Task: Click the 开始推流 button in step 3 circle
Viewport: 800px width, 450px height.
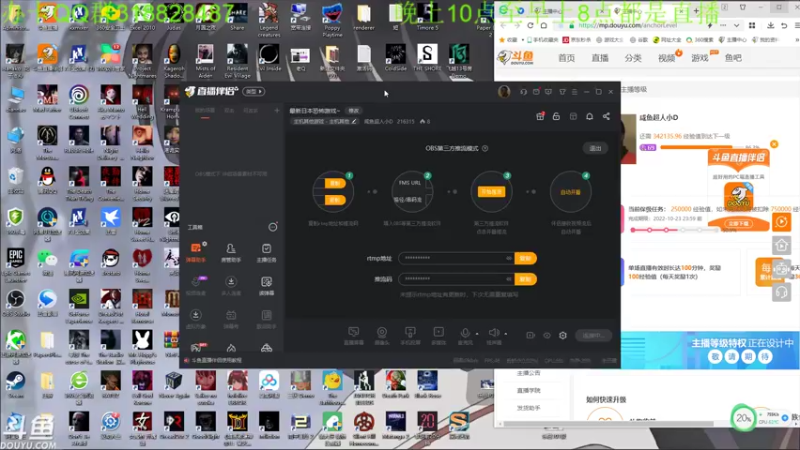Action: 491,192
